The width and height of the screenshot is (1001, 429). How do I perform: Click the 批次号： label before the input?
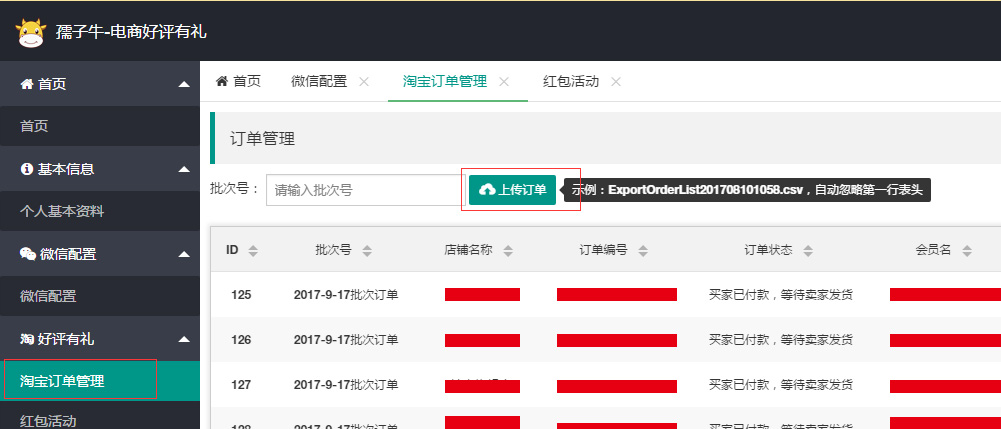[235, 189]
